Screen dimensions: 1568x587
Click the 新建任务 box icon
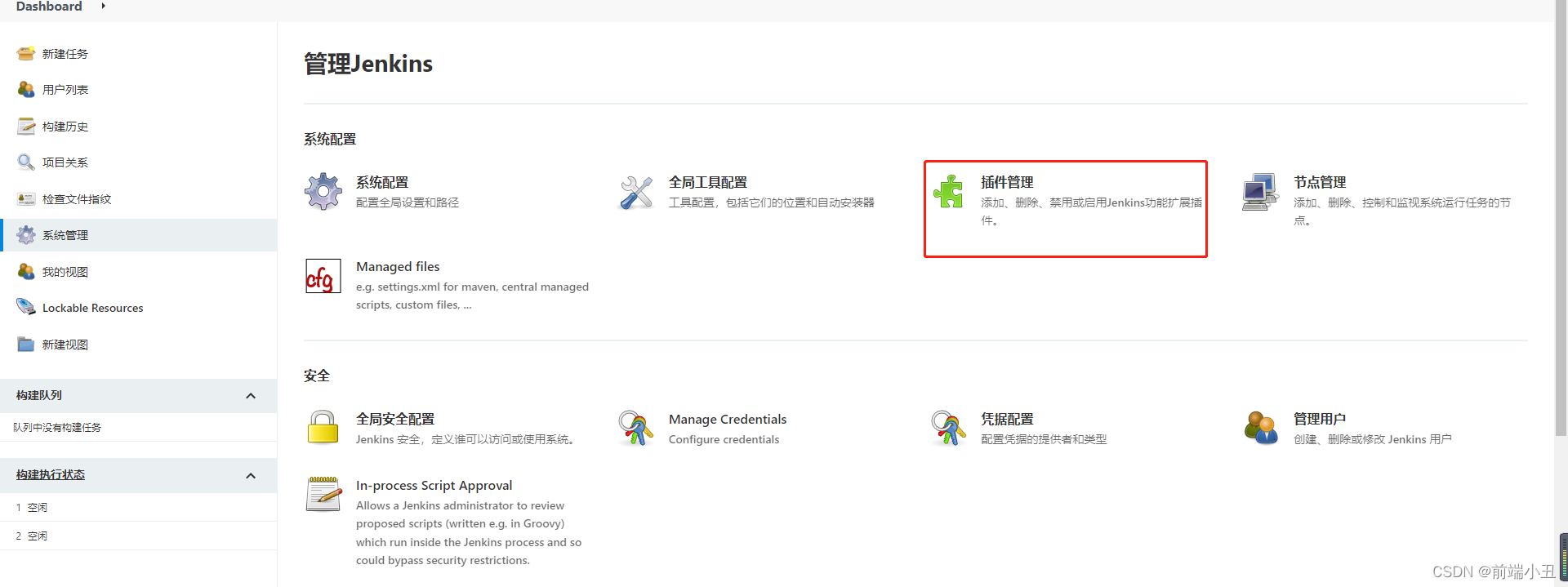(26, 54)
